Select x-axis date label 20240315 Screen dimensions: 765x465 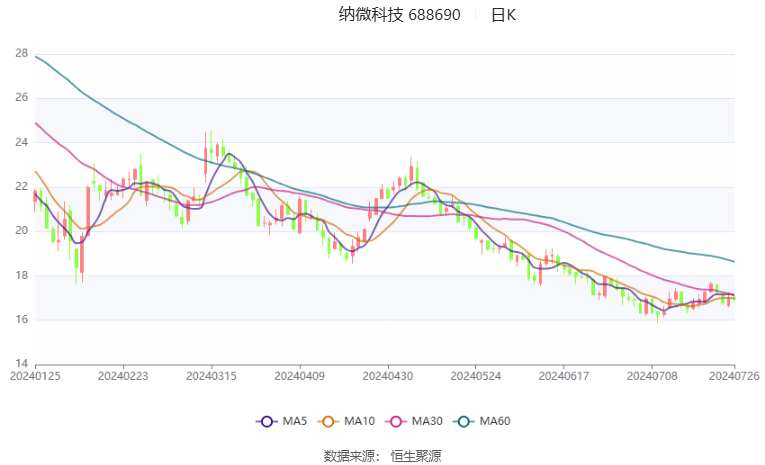tap(211, 376)
